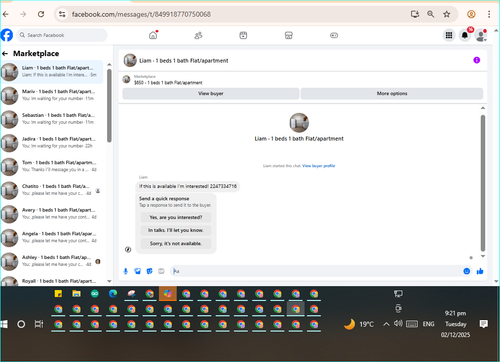Send quick reply 'Yes, are you interested?'

[x=176, y=217]
